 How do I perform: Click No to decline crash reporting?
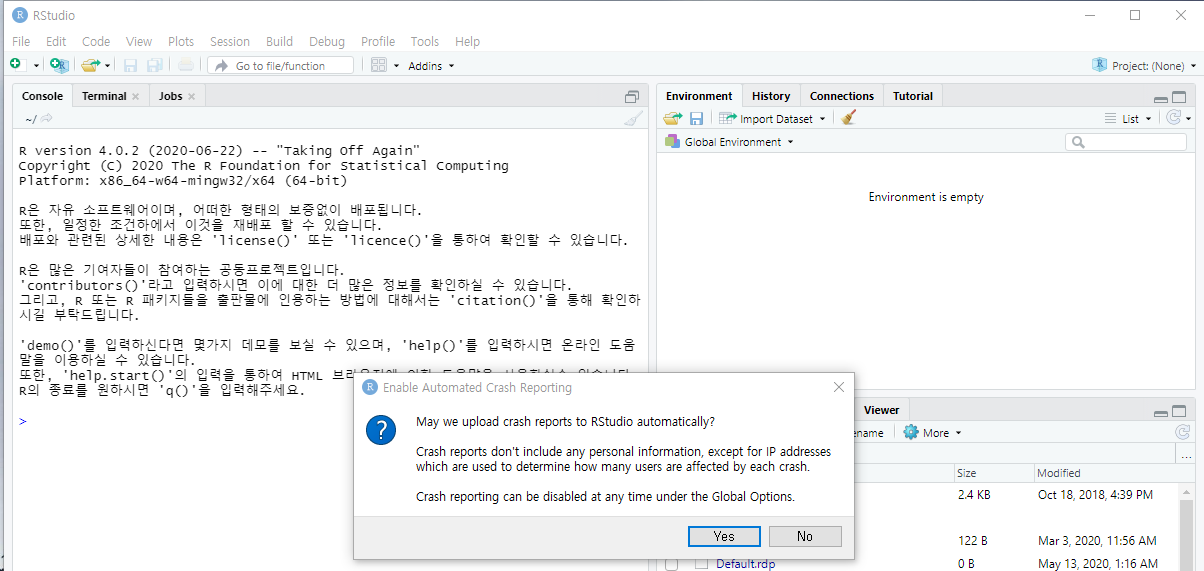click(x=805, y=536)
